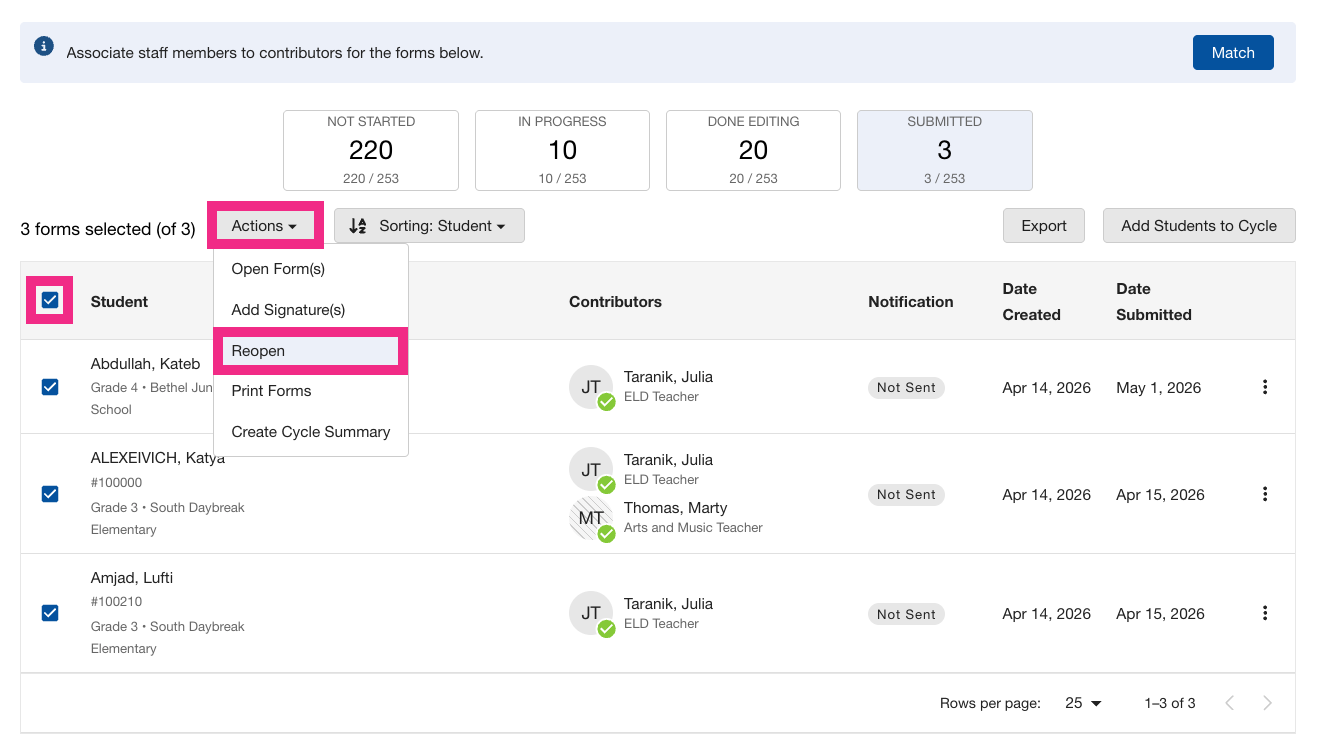Open the kebab menu for ALEXEIVICH, Katya
The height and width of the screenshot is (753, 1317).
[x=1265, y=494]
